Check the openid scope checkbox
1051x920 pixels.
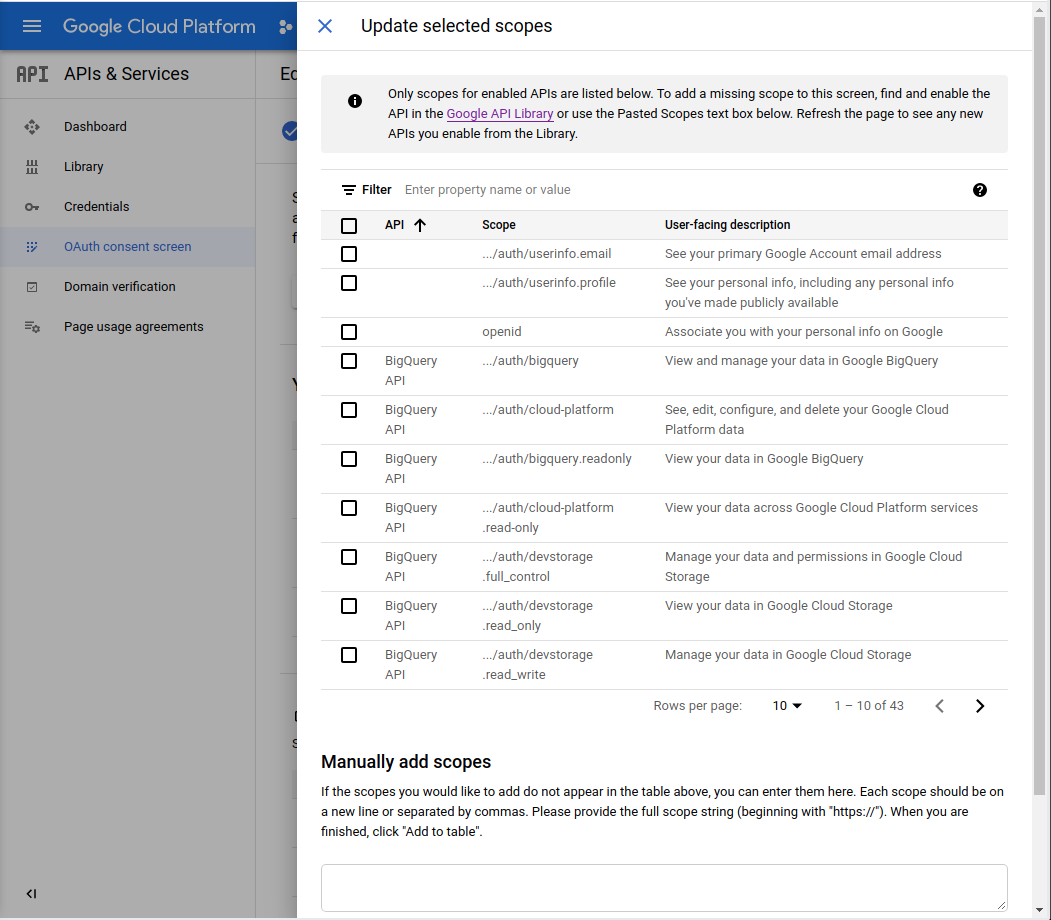pos(349,332)
